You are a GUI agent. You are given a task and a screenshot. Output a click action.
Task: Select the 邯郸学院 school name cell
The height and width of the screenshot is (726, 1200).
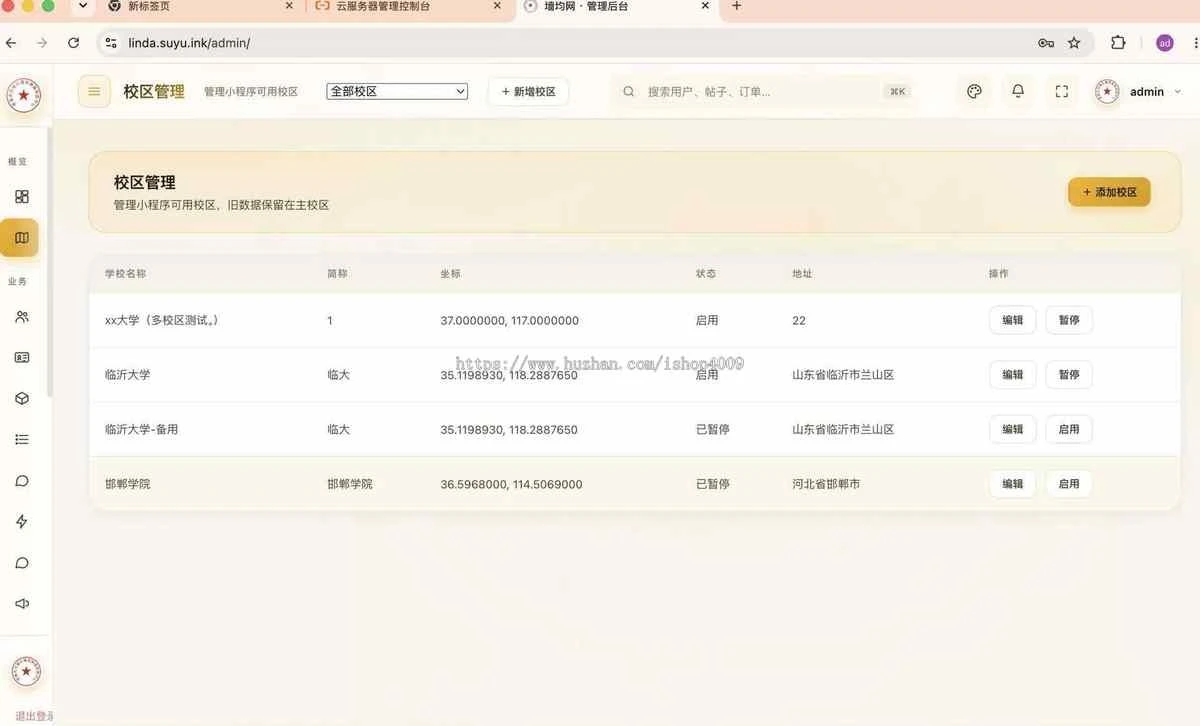pos(128,484)
